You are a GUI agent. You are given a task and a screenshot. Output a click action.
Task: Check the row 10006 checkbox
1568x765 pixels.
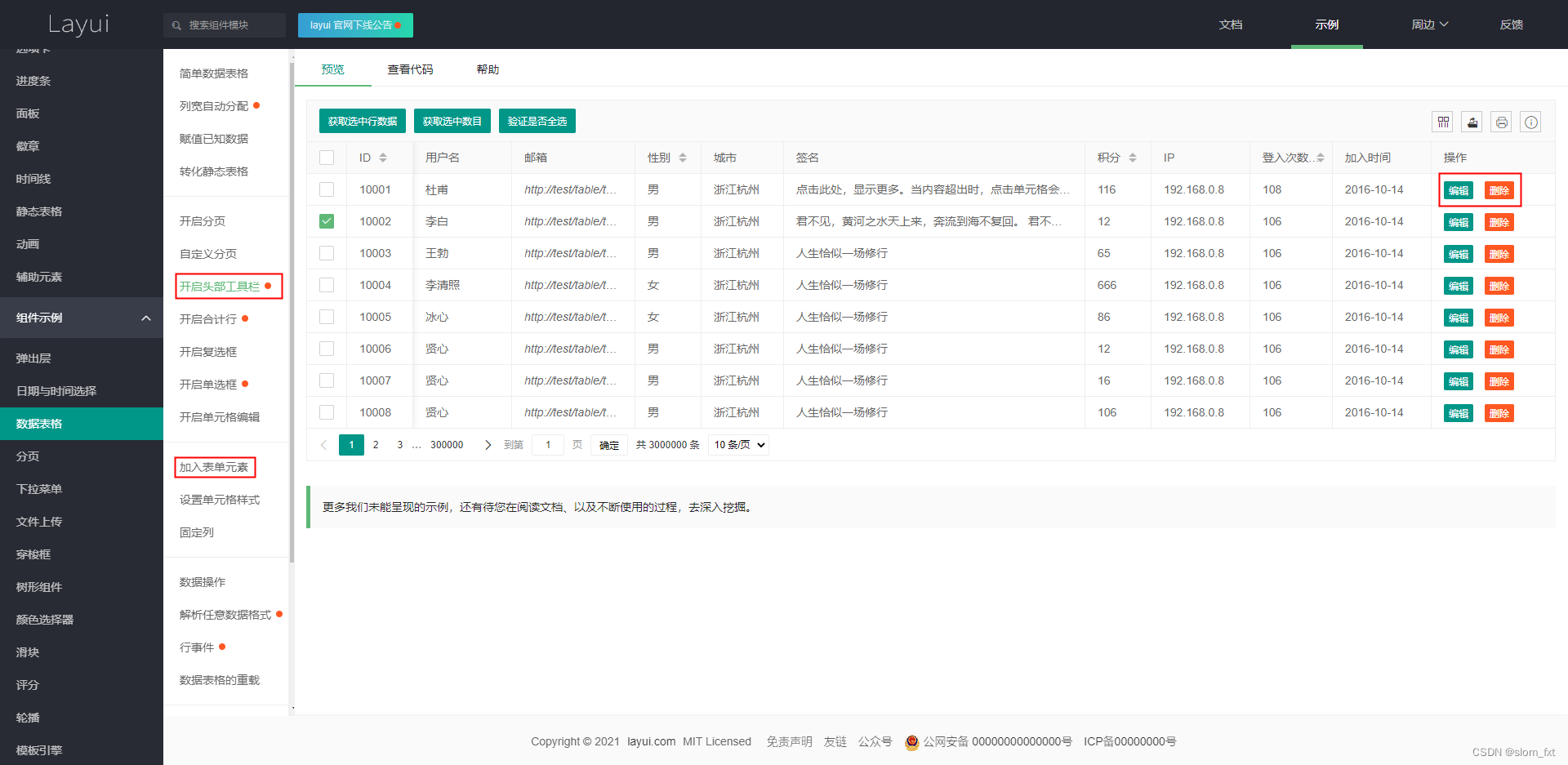point(327,349)
